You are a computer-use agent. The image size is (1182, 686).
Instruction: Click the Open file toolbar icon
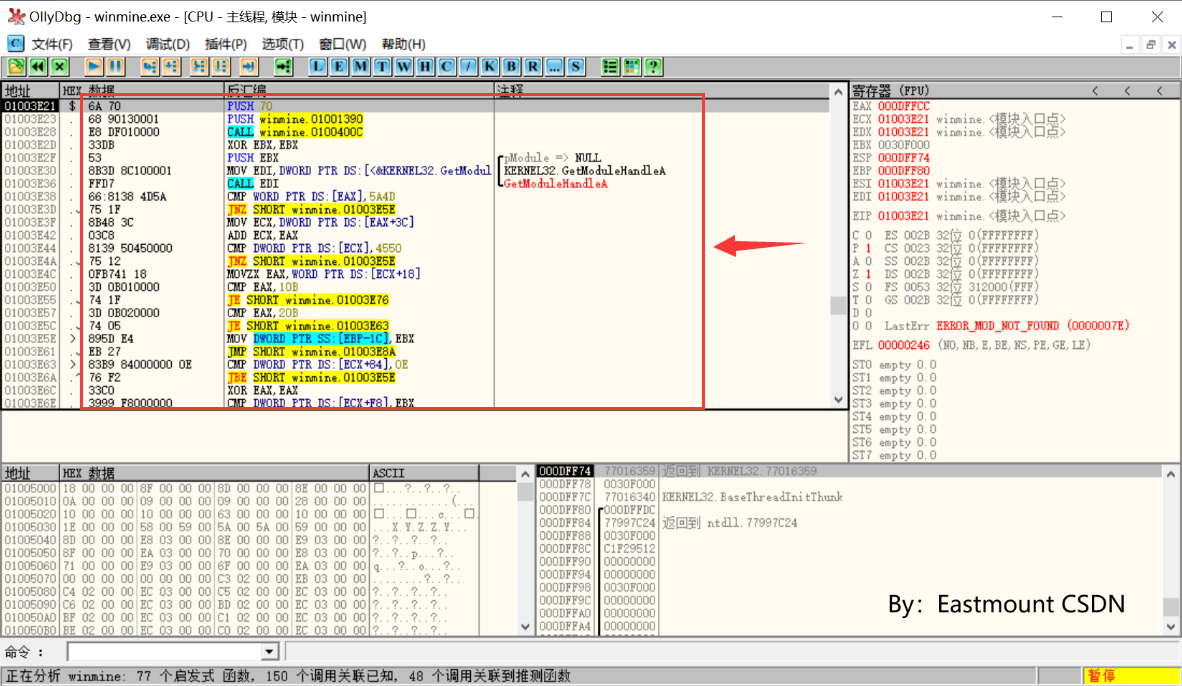click(x=16, y=66)
